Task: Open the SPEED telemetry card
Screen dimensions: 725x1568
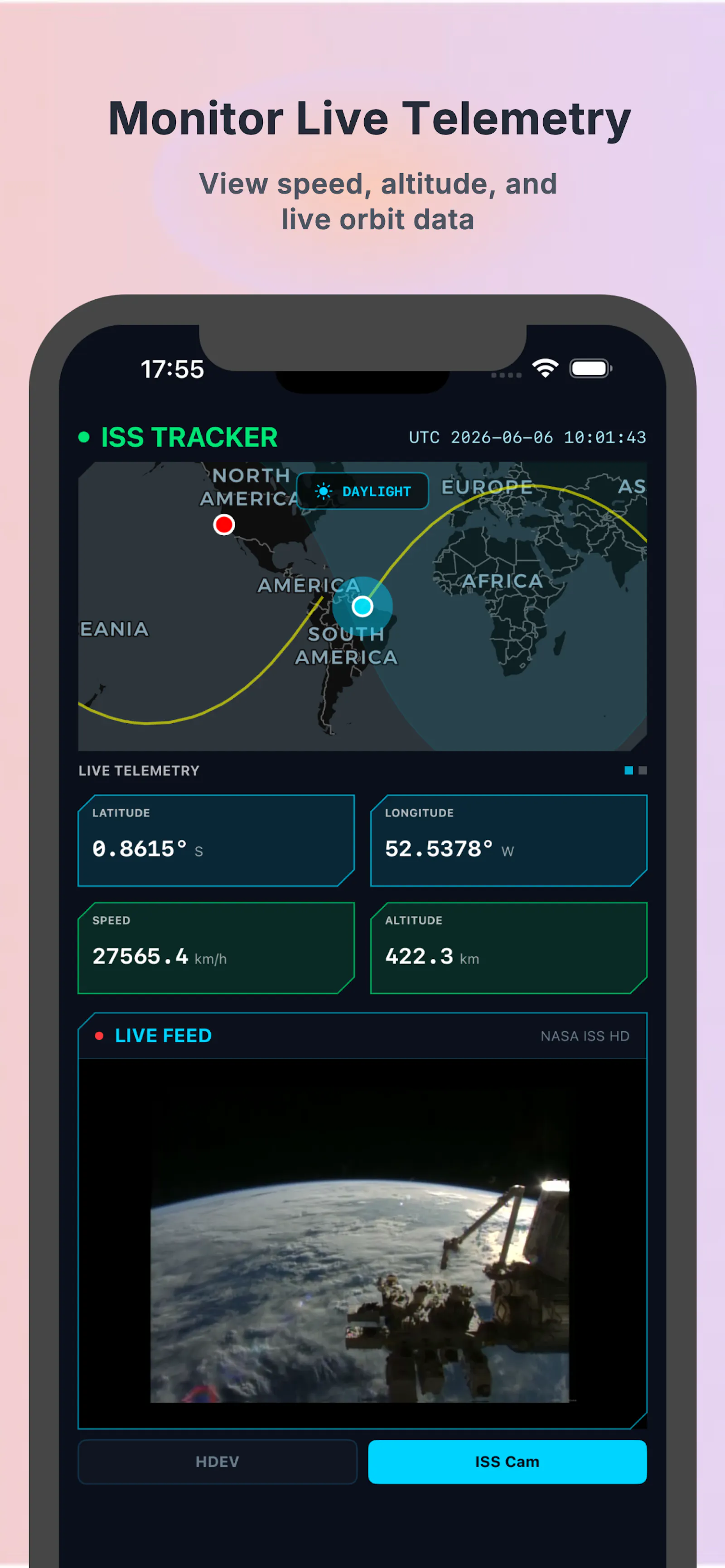Action: [216, 948]
